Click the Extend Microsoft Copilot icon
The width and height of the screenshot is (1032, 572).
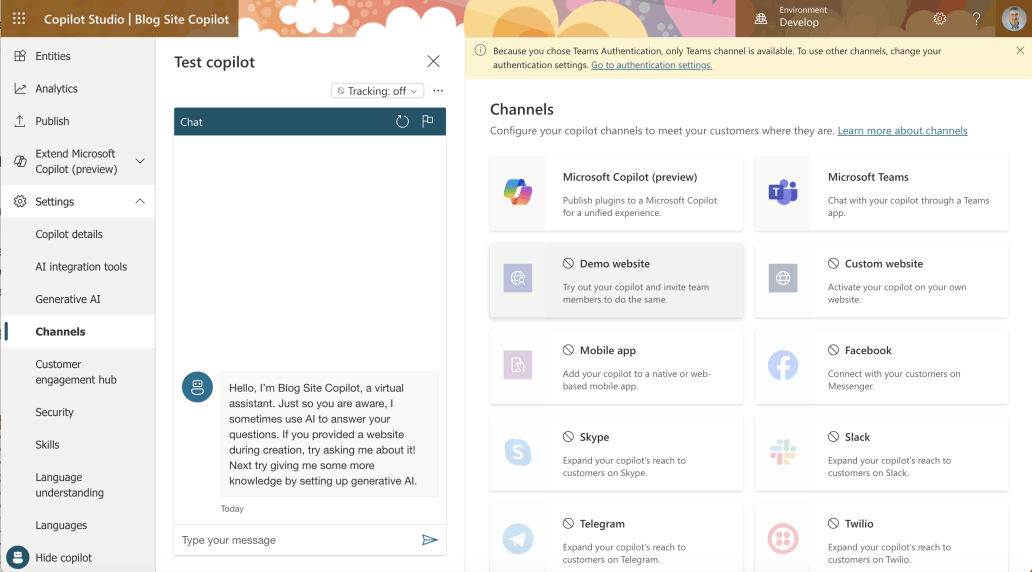coord(20,161)
